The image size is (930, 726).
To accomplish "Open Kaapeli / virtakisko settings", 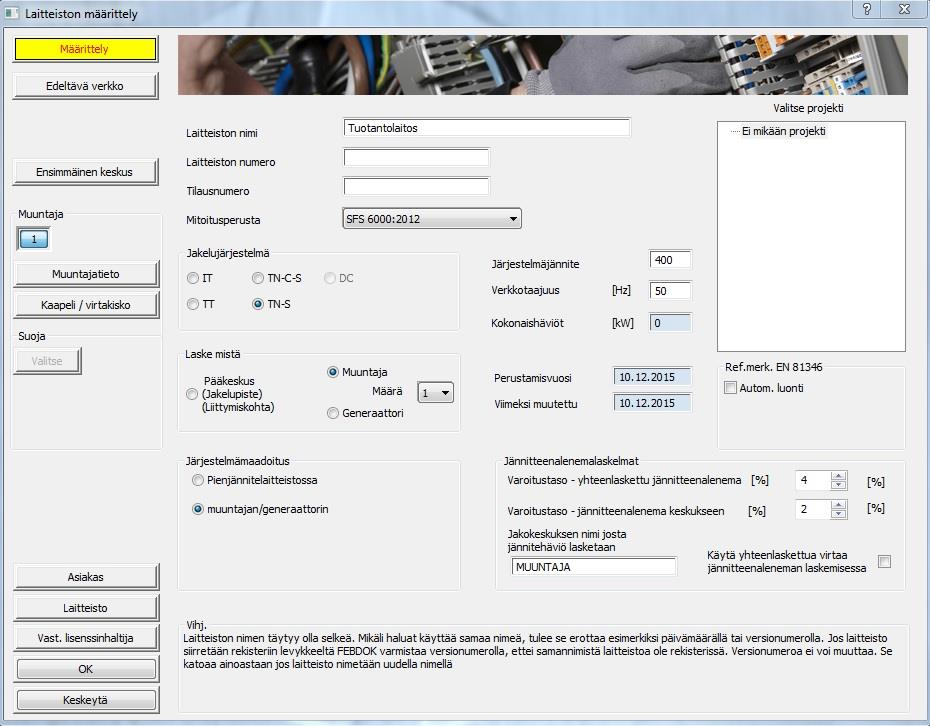I will (85, 305).
